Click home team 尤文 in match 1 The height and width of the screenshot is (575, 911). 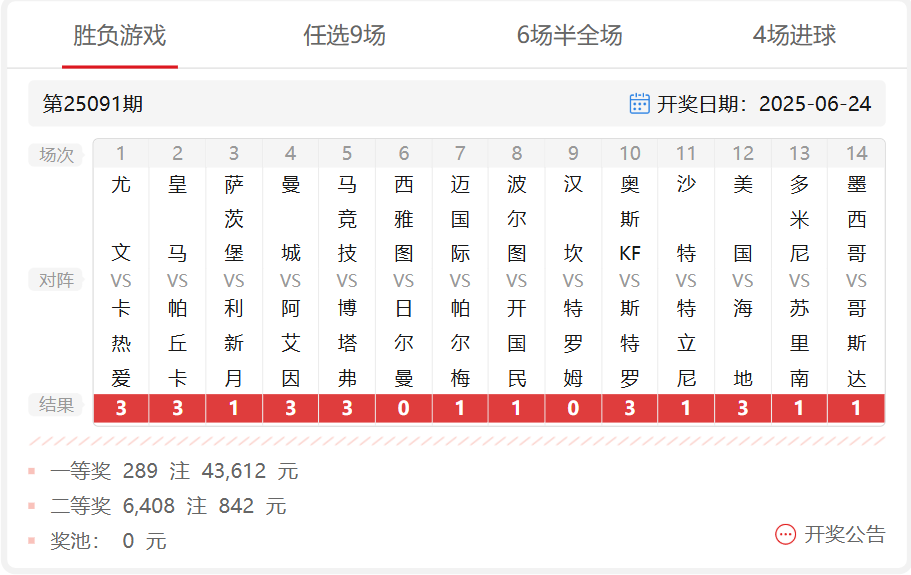pyautogui.click(x=121, y=218)
